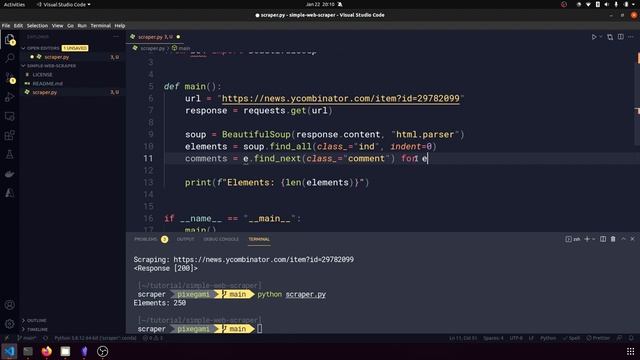Open LICENSE file in explorer
Image resolution: width=640 pixels, height=360 pixels.
(x=42, y=75)
